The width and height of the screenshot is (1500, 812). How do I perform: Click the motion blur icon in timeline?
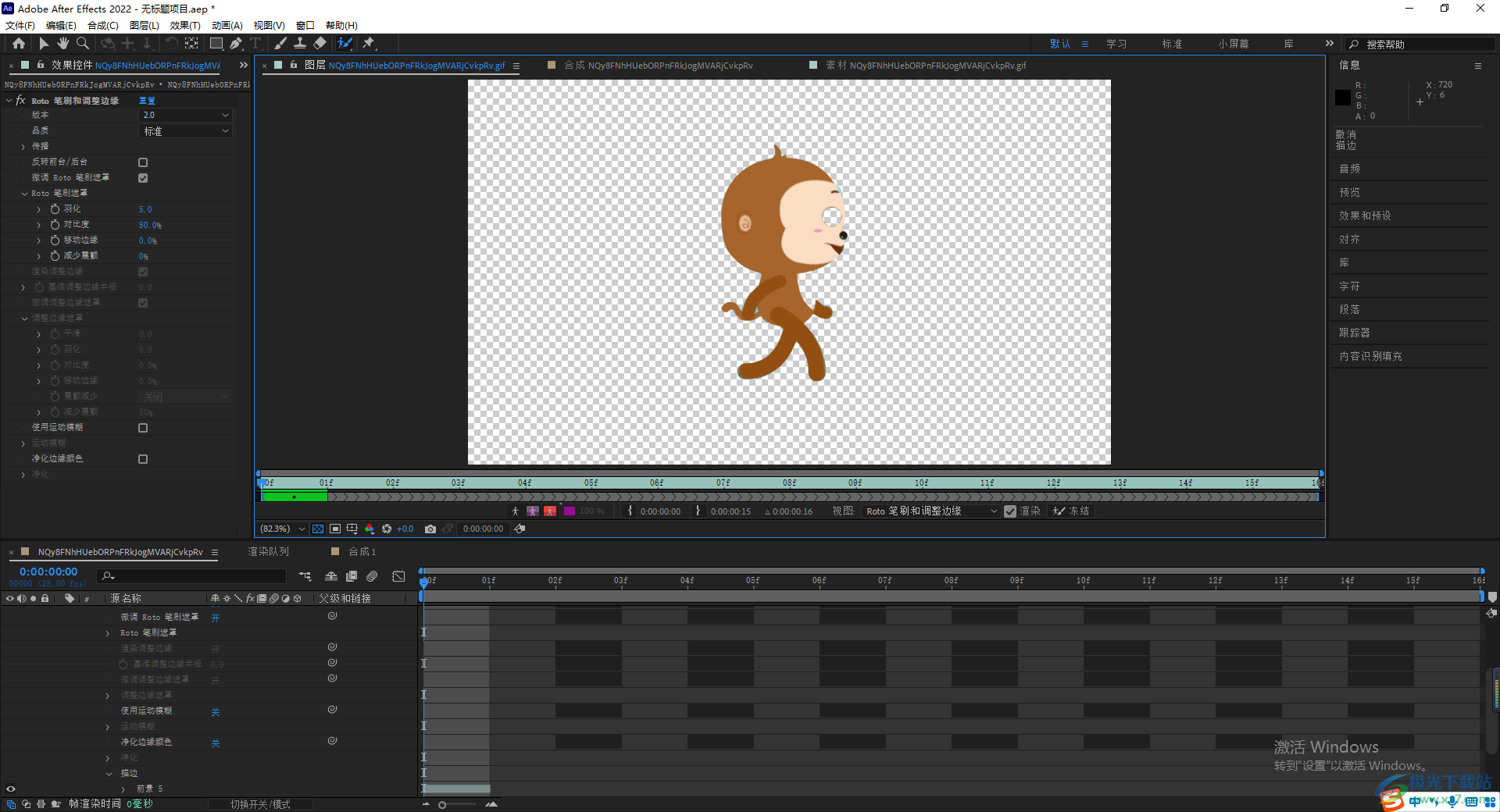pyautogui.click(x=372, y=576)
